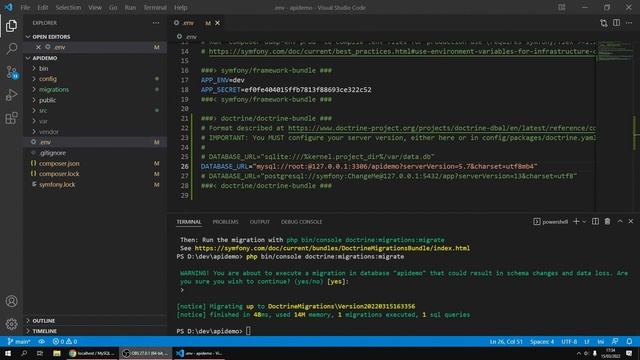The image size is (640, 360).
Task: Open the DoctrineMigrationsBundle link in terminal
Action: (x=332, y=248)
